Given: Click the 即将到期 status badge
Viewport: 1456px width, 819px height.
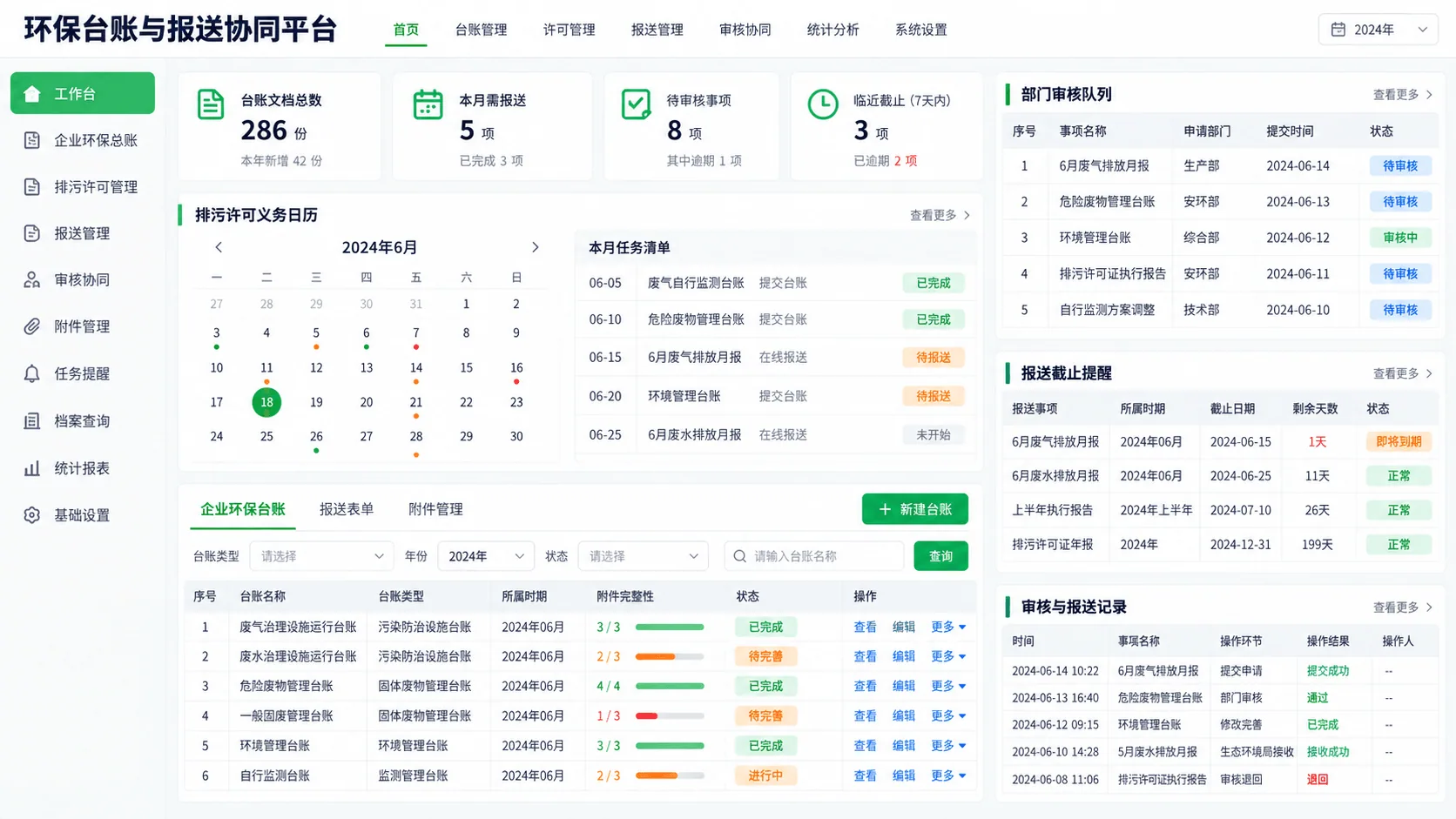Looking at the screenshot, I should click(x=1399, y=441).
